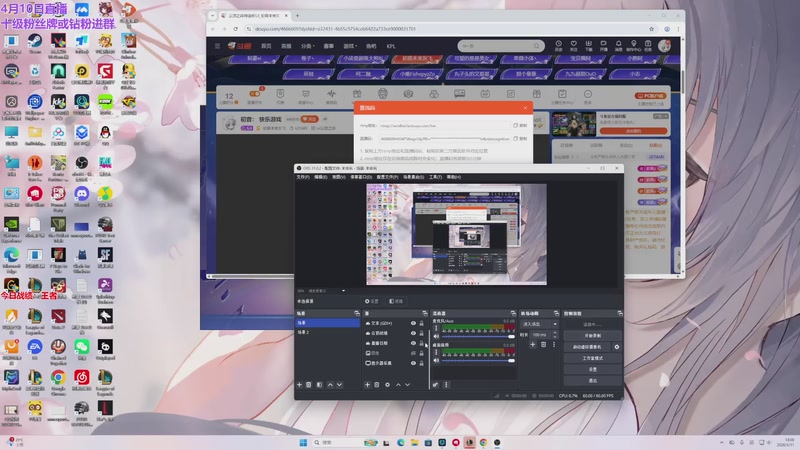
Task: Open QQ penguin desktop shortcut
Action: click(105, 136)
